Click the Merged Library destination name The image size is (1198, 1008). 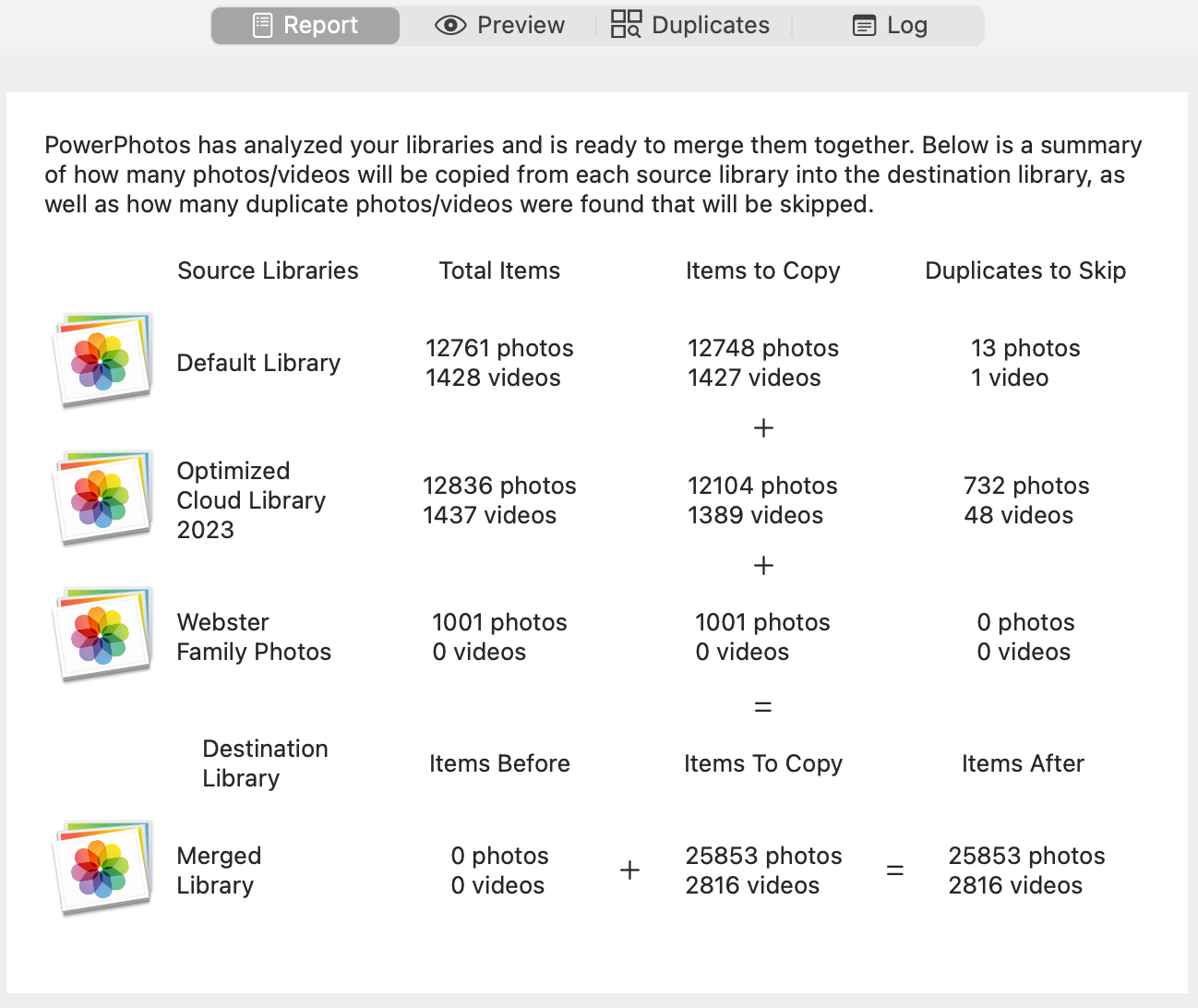click(x=219, y=870)
